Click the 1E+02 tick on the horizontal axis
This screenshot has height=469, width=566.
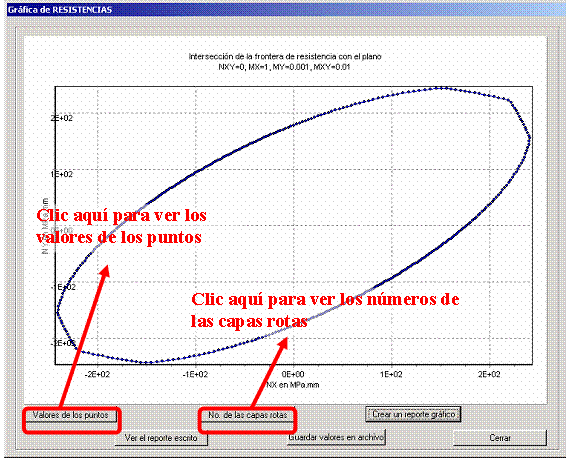(391, 374)
